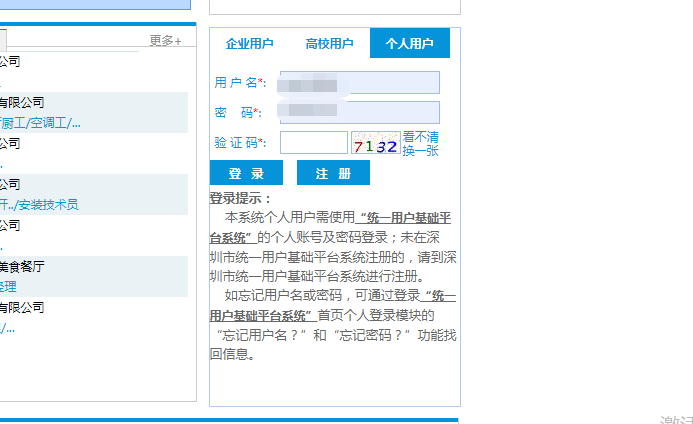Open the 厨工/空调工/... job listing

[40, 123]
